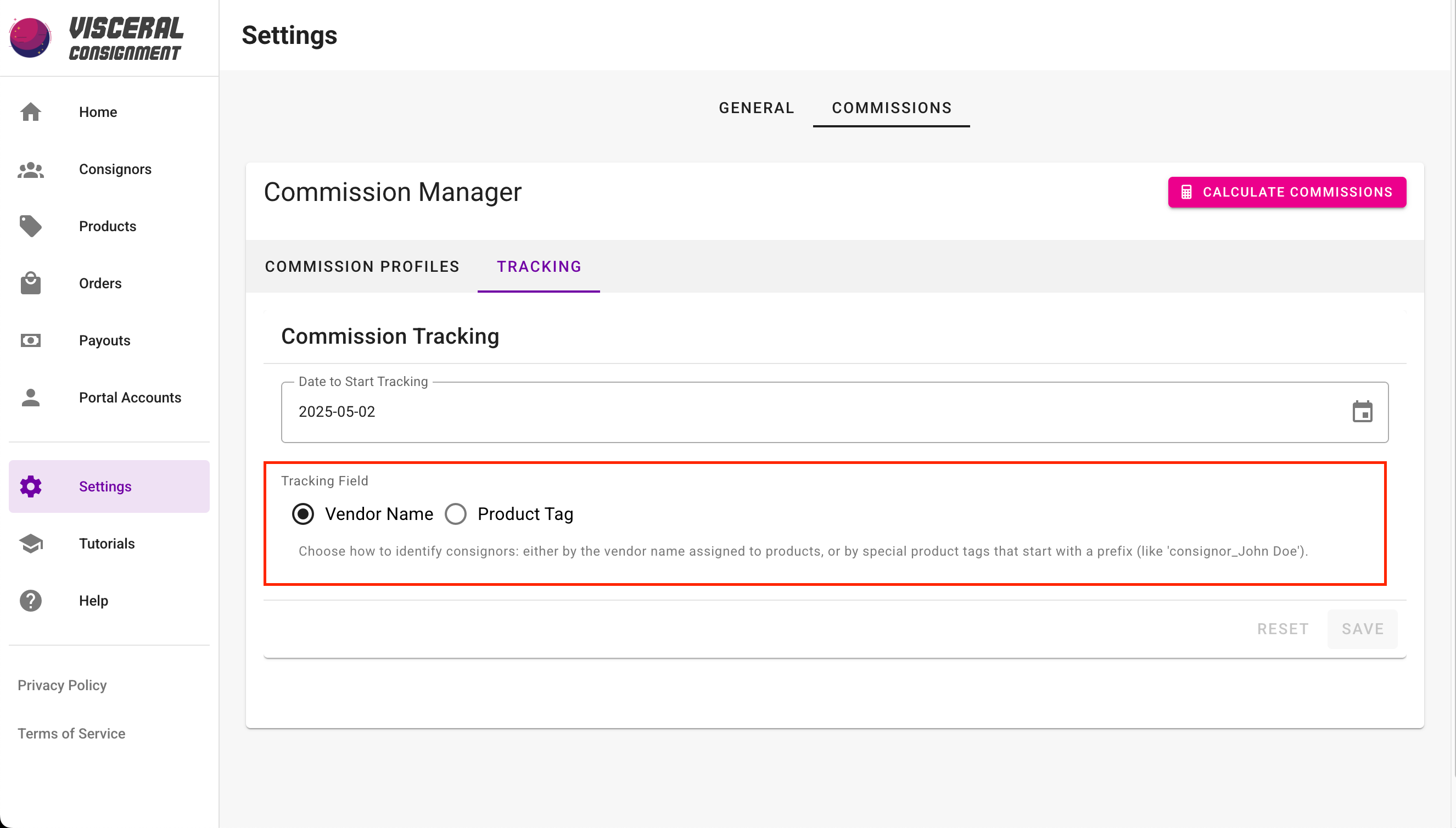Click the Tutorials graduation cap icon
The height and width of the screenshot is (828, 1456).
coord(31,544)
